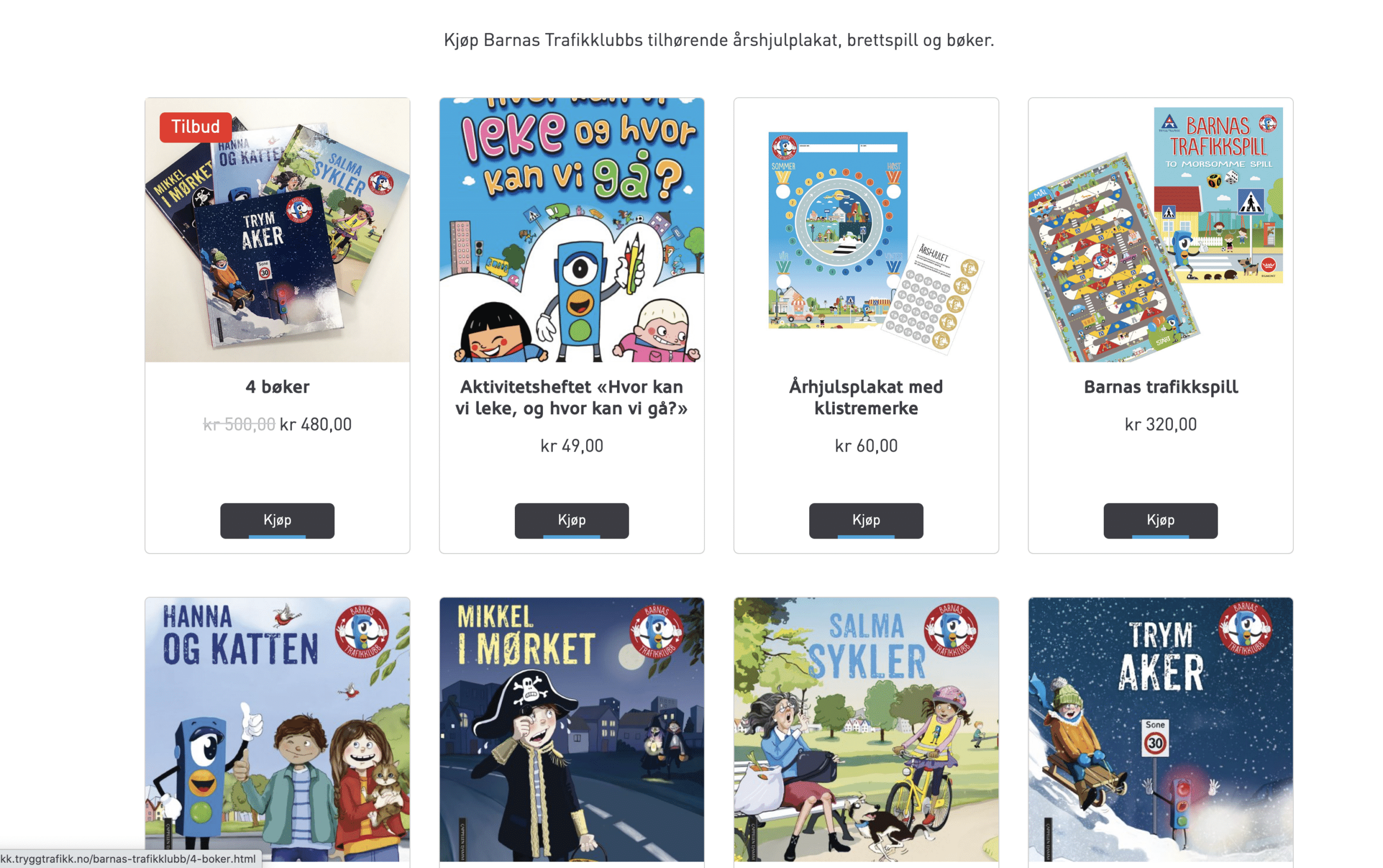The height and width of the screenshot is (868, 1383).
Task: Follow the Århjulsplakat med klistremerke title link
Action: [x=866, y=397]
